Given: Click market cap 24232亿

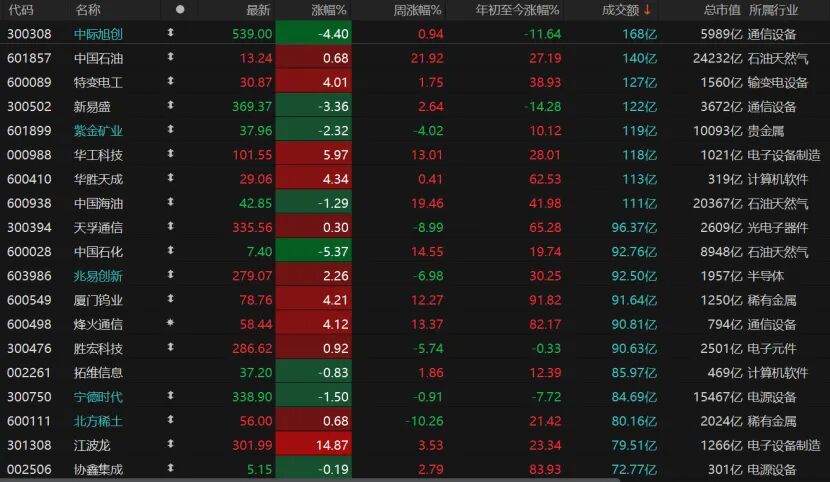Looking at the screenshot, I should pos(717,58).
